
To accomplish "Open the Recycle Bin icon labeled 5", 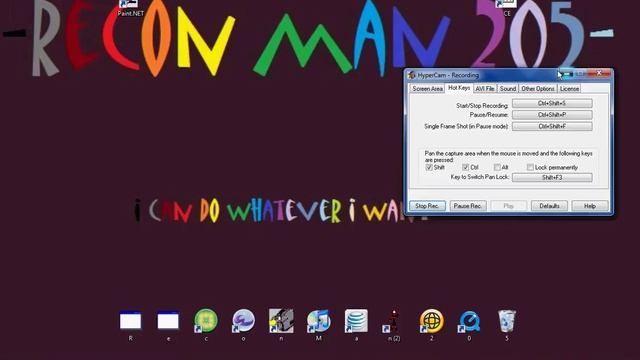I will pos(507,325).
